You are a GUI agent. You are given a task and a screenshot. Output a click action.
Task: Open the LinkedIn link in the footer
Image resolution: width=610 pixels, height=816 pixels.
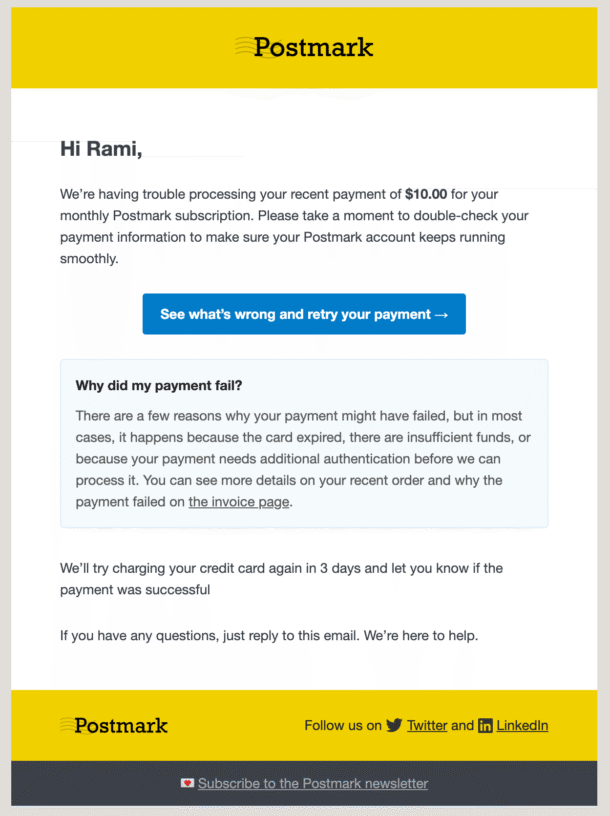coord(524,725)
